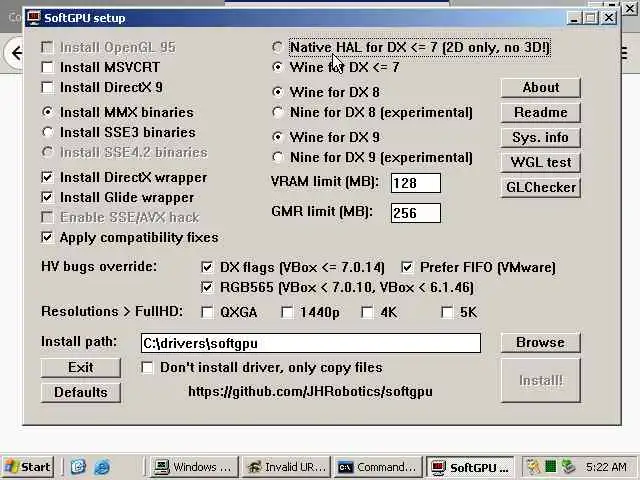Click Browse to choose install path
The height and width of the screenshot is (480, 640).
pyautogui.click(x=541, y=343)
